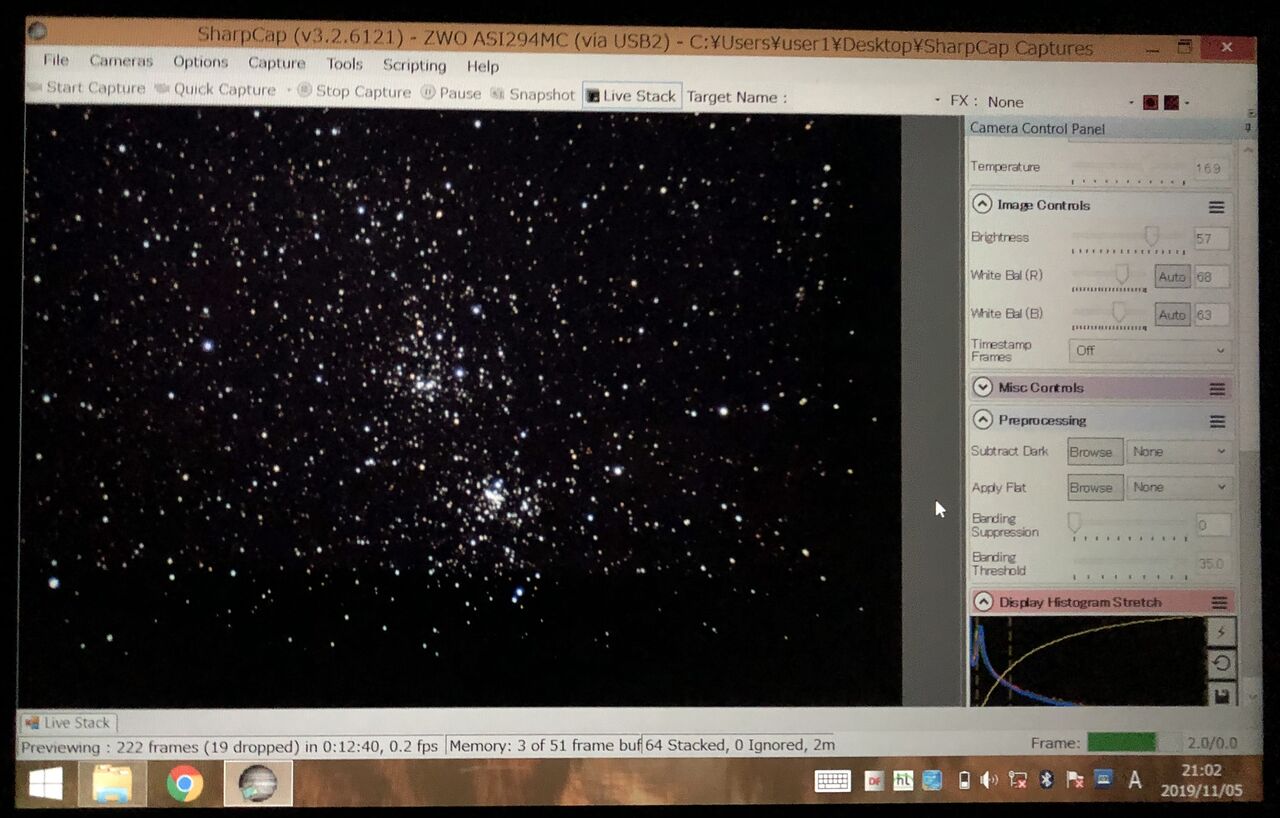The width and height of the screenshot is (1280, 818).
Task: Click the taskbar clock showing 21:02
Action: (1200, 780)
